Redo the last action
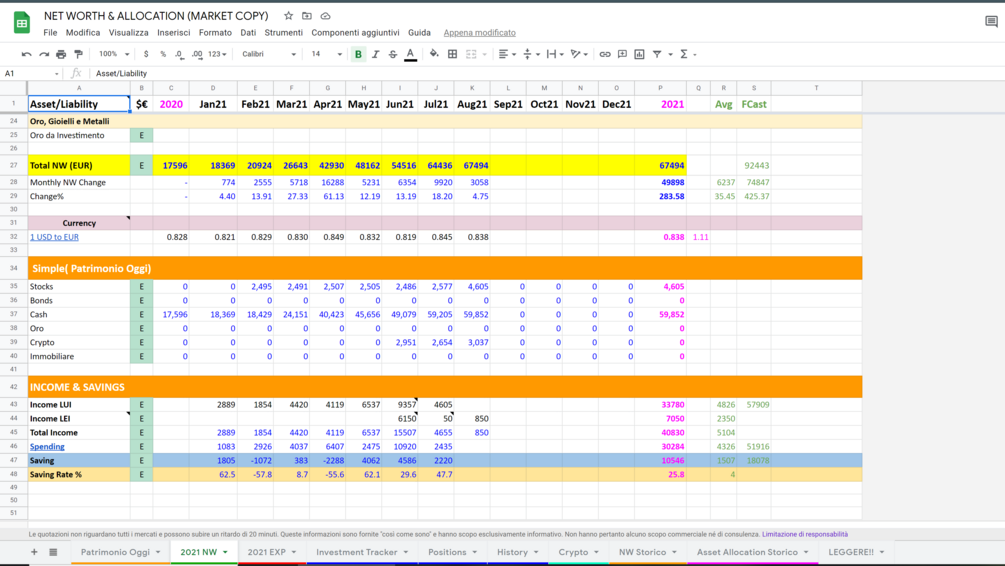This screenshot has width=1005, height=566. point(44,54)
